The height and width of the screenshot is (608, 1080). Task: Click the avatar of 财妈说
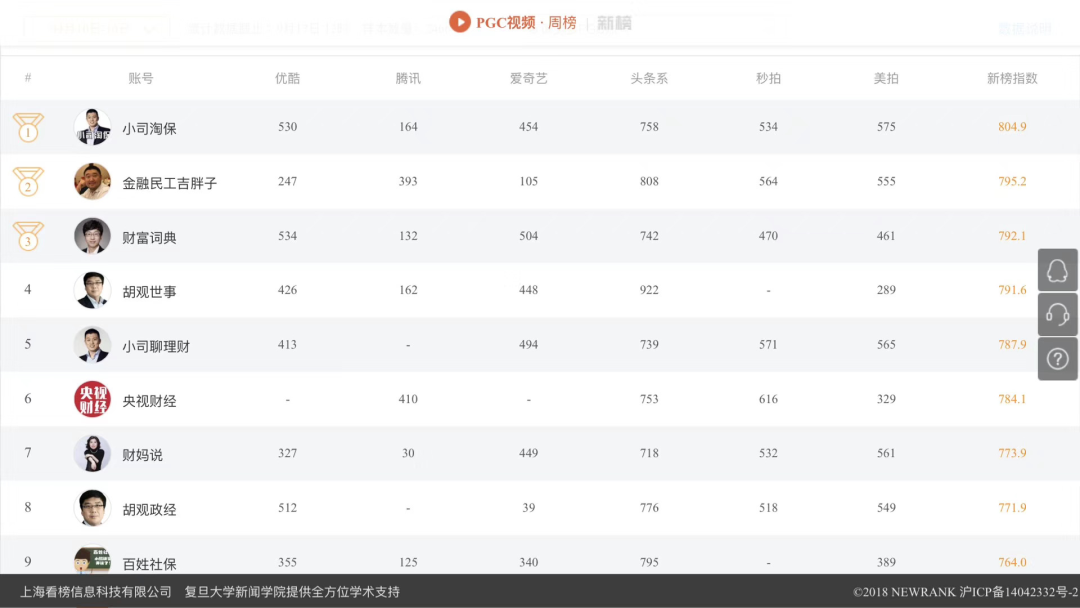click(92, 454)
